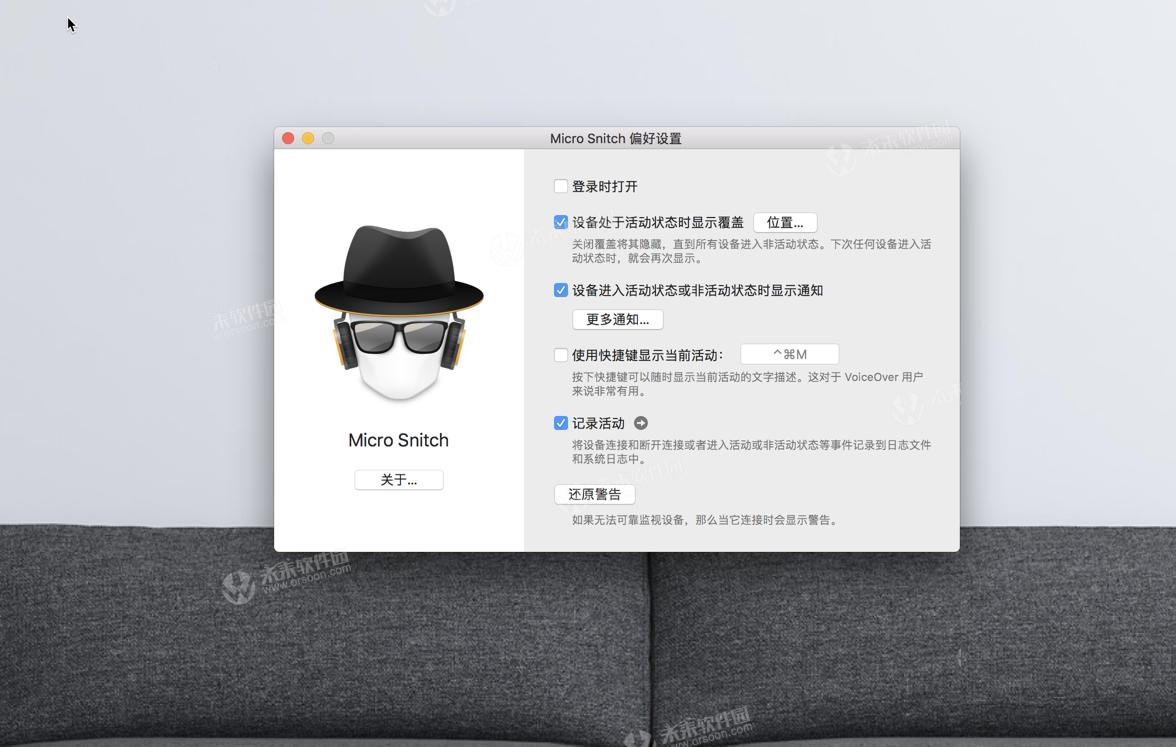
Task: Open the 位置... overlay position dialog
Action: tap(784, 222)
